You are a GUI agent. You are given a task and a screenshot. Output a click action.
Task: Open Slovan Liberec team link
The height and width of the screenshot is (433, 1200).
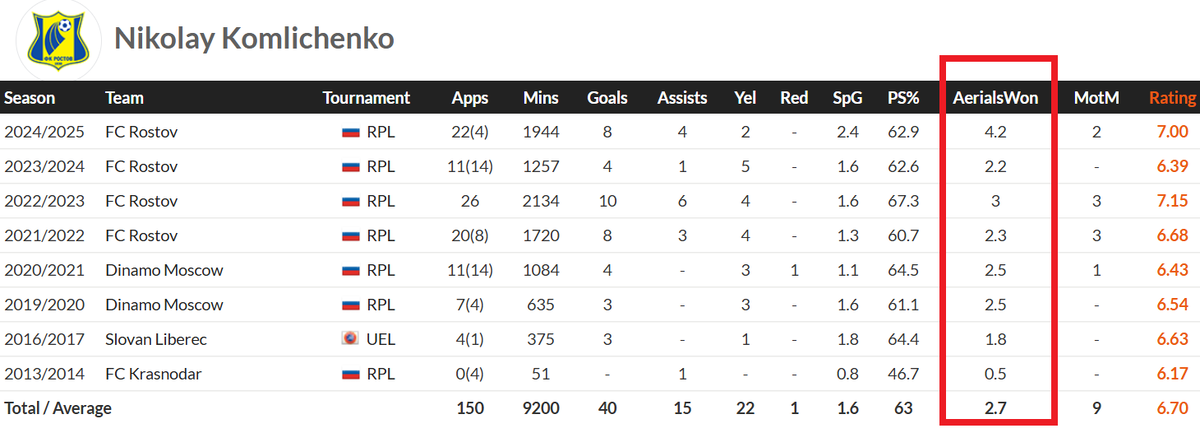[x=156, y=339]
